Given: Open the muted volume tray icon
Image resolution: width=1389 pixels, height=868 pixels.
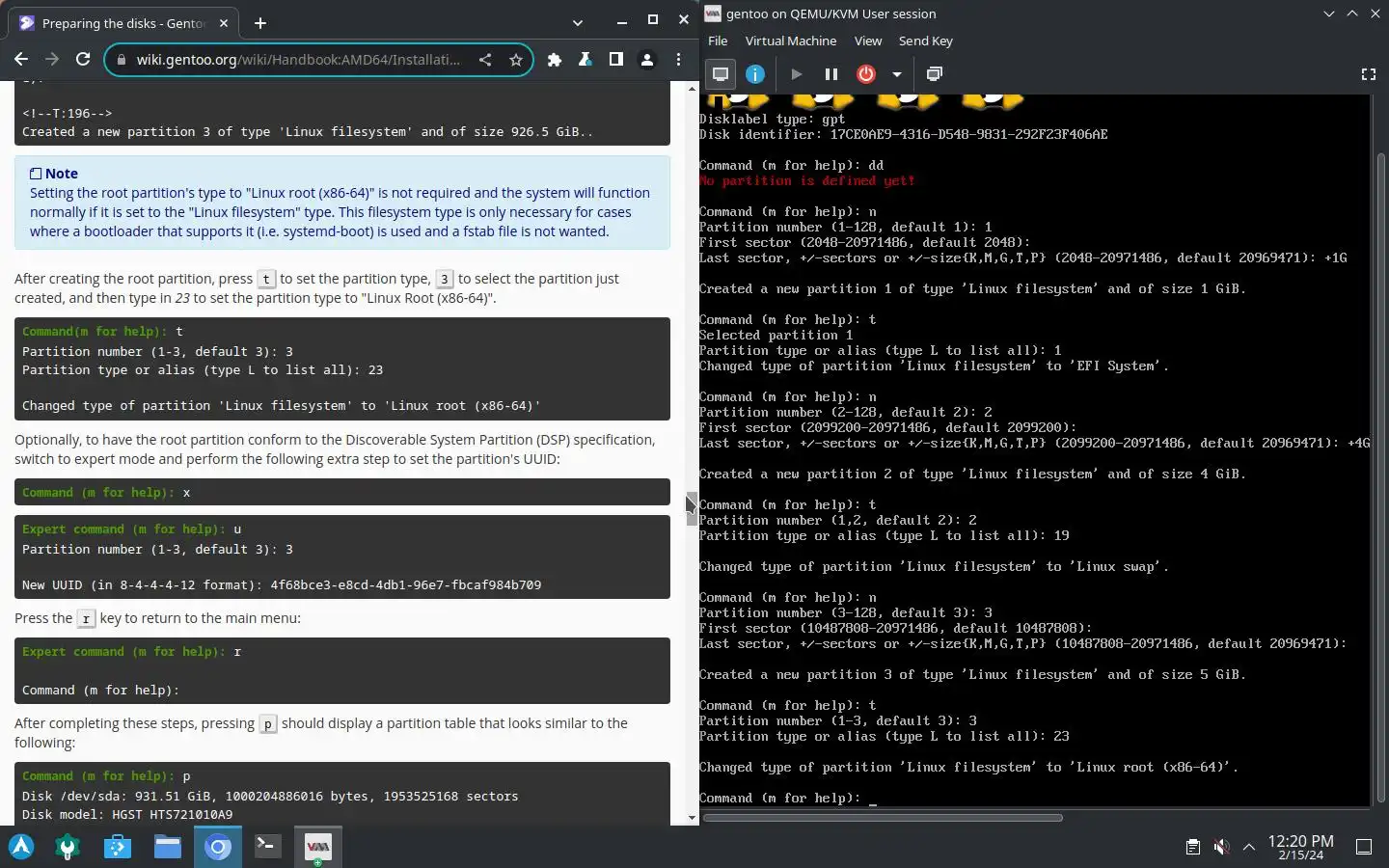Looking at the screenshot, I should [x=1221, y=847].
